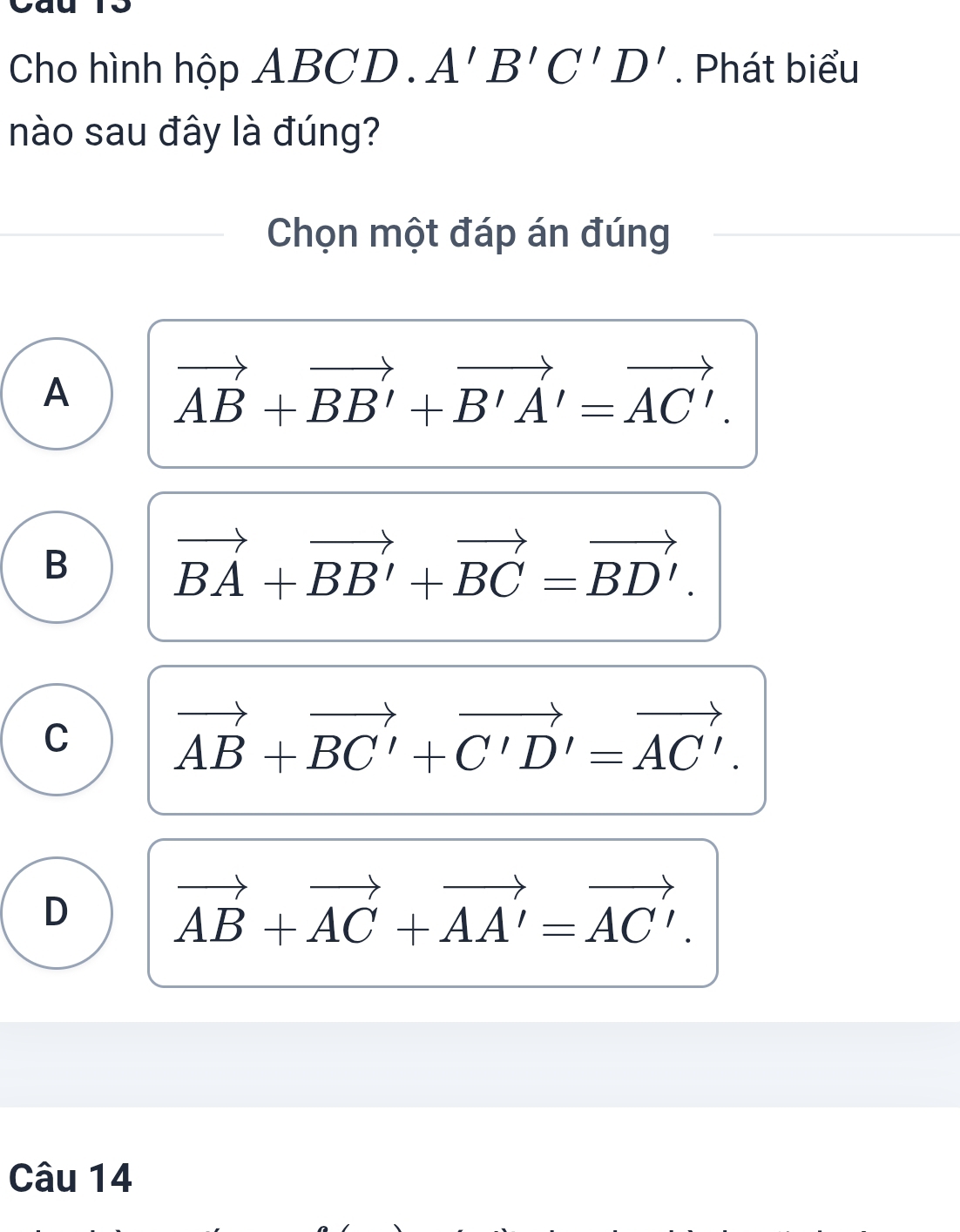Click the "Chọn một đáp án đúng" label
Screen dimensions: 960x1232
pos(469,234)
